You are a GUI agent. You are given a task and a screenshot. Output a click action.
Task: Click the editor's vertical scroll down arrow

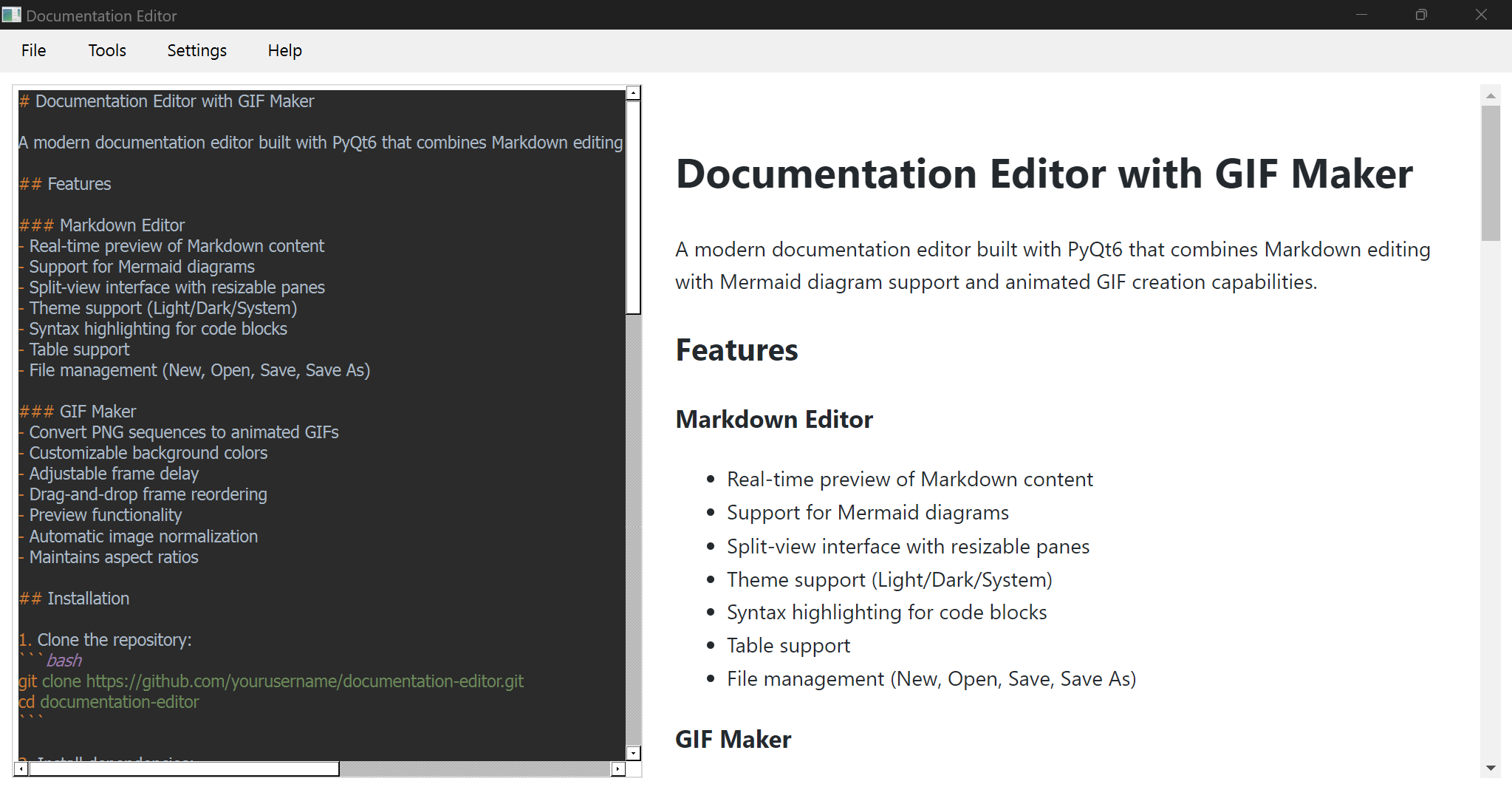633,753
